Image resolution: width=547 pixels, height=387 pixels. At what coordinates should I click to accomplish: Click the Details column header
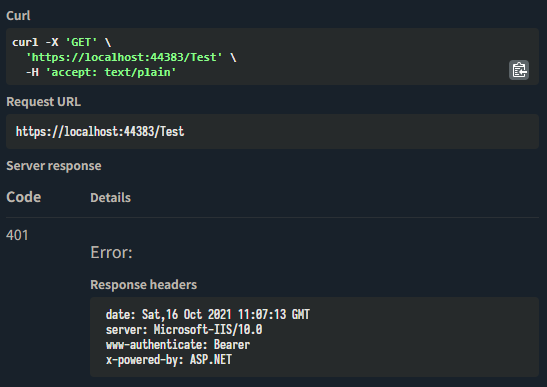click(111, 198)
